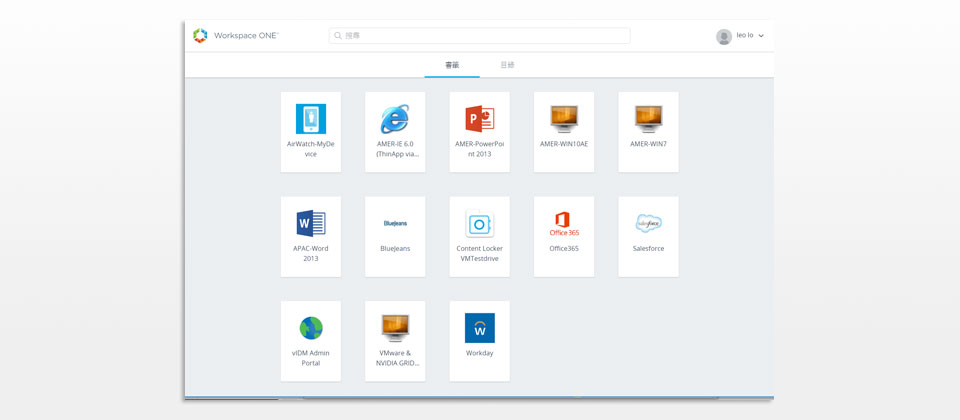Switch to the 書籤 bookmarks tab
The height and width of the screenshot is (420, 960).
coord(452,65)
